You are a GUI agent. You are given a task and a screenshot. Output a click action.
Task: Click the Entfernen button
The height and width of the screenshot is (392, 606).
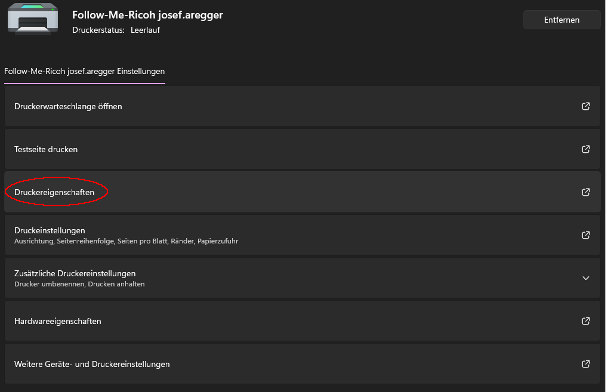pyautogui.click(x=562, y=20)
